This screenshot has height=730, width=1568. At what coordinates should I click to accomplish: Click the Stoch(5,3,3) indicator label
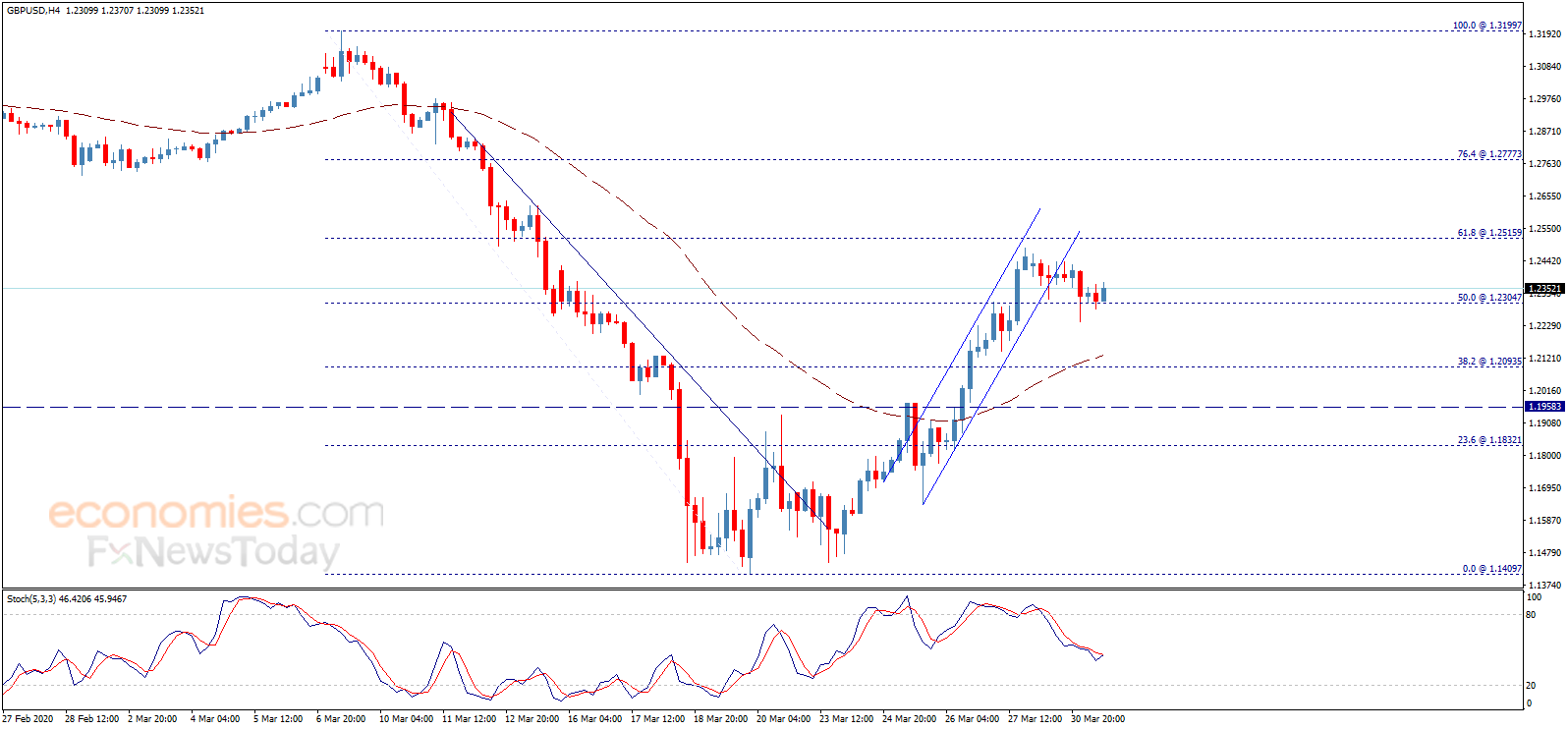(x=67, y=599)
